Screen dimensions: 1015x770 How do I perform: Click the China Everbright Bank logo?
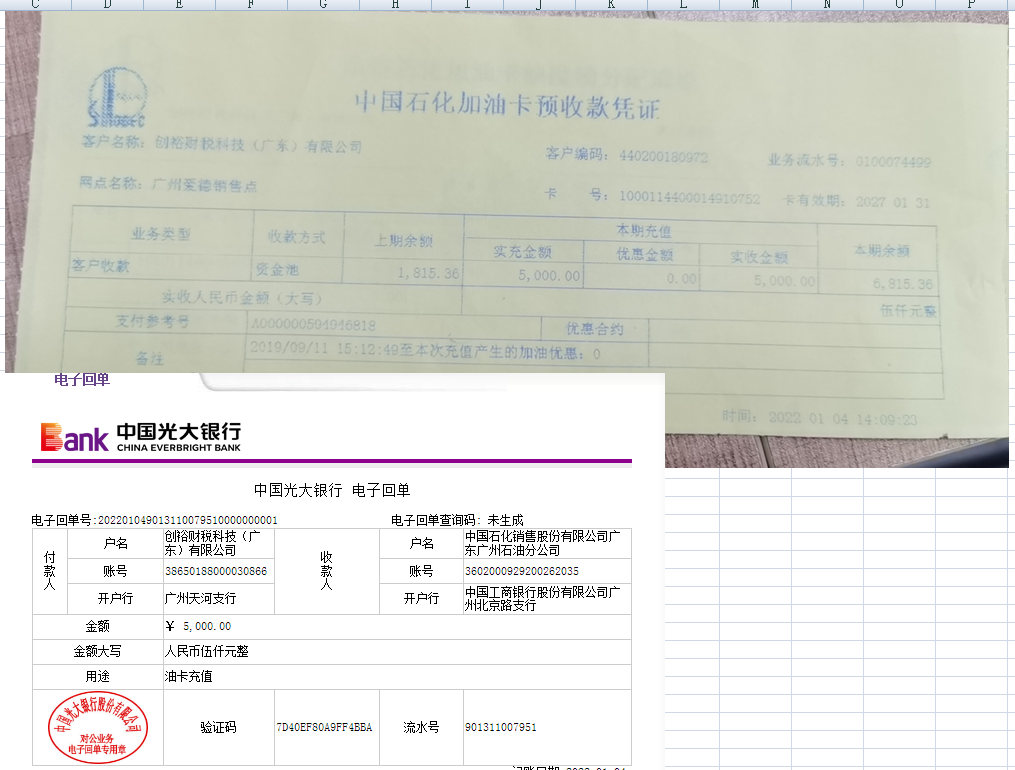[140, 437]
